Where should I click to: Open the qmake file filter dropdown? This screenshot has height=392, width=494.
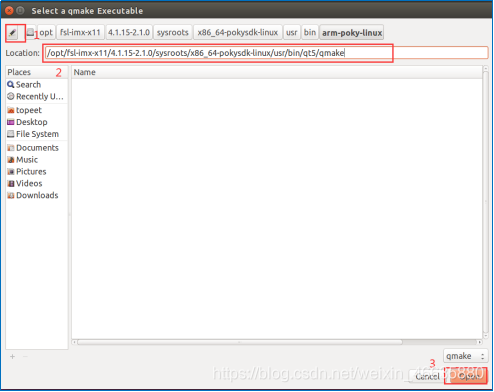(x=465, y=356)
